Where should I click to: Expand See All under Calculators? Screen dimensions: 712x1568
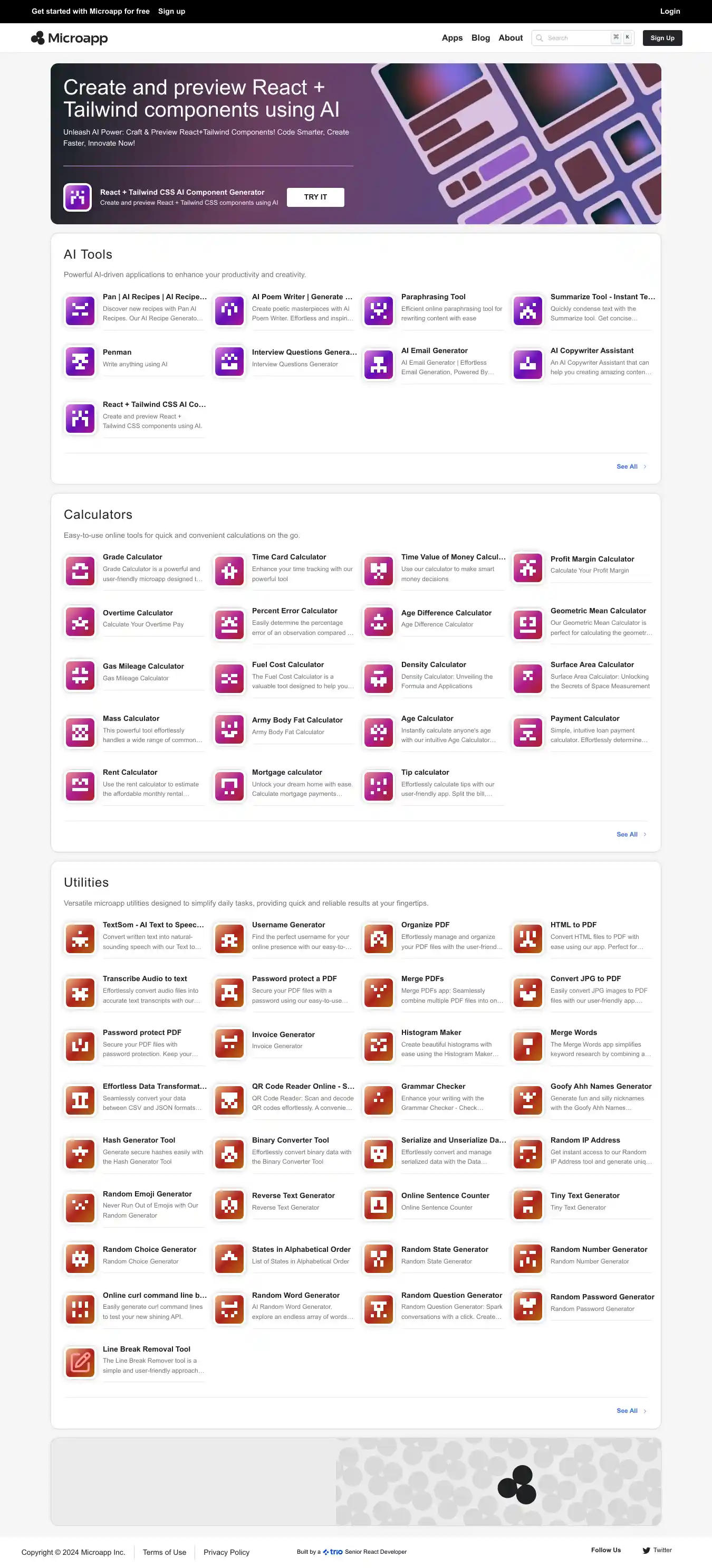(x=631, y=834)
